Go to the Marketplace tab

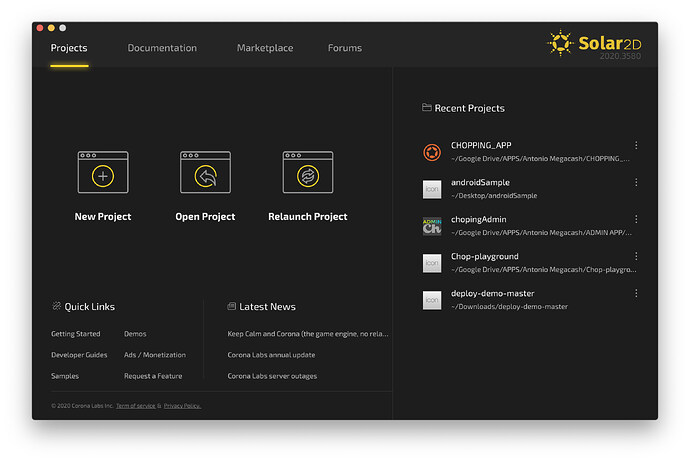pos(265,47)
